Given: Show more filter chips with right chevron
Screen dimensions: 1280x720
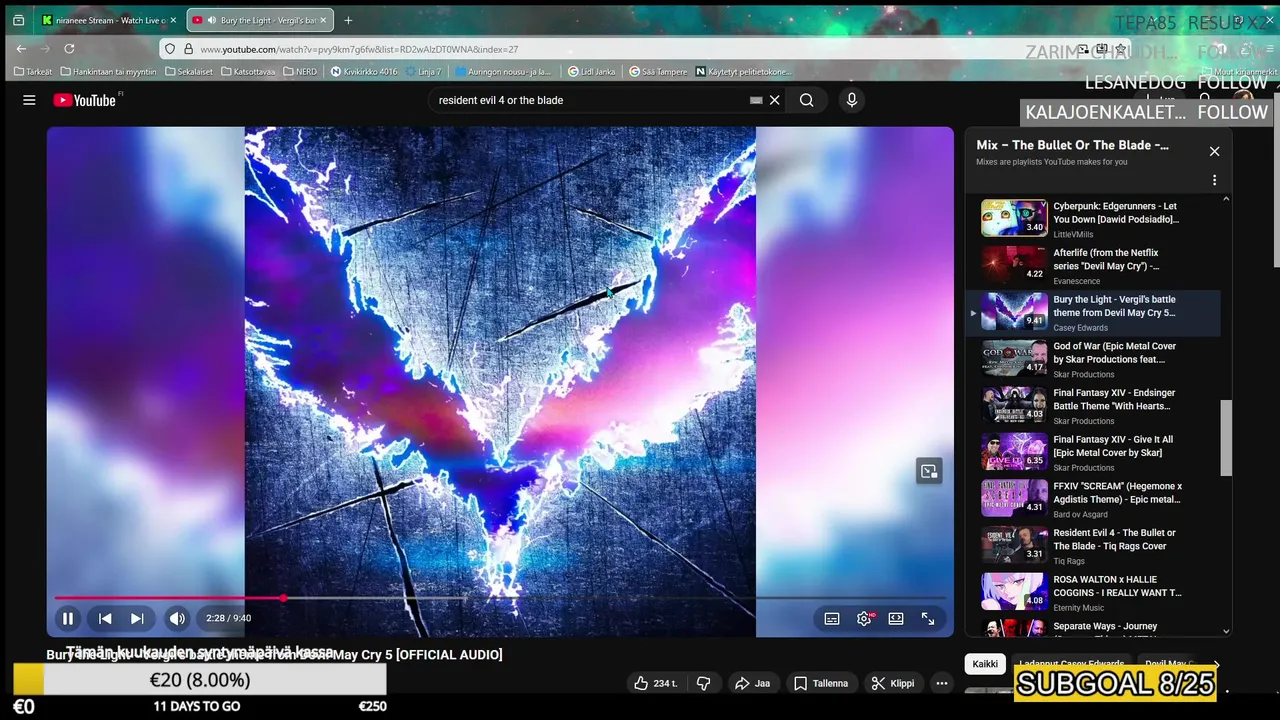Looking at the screenshot, I should tap(1216, 664).
